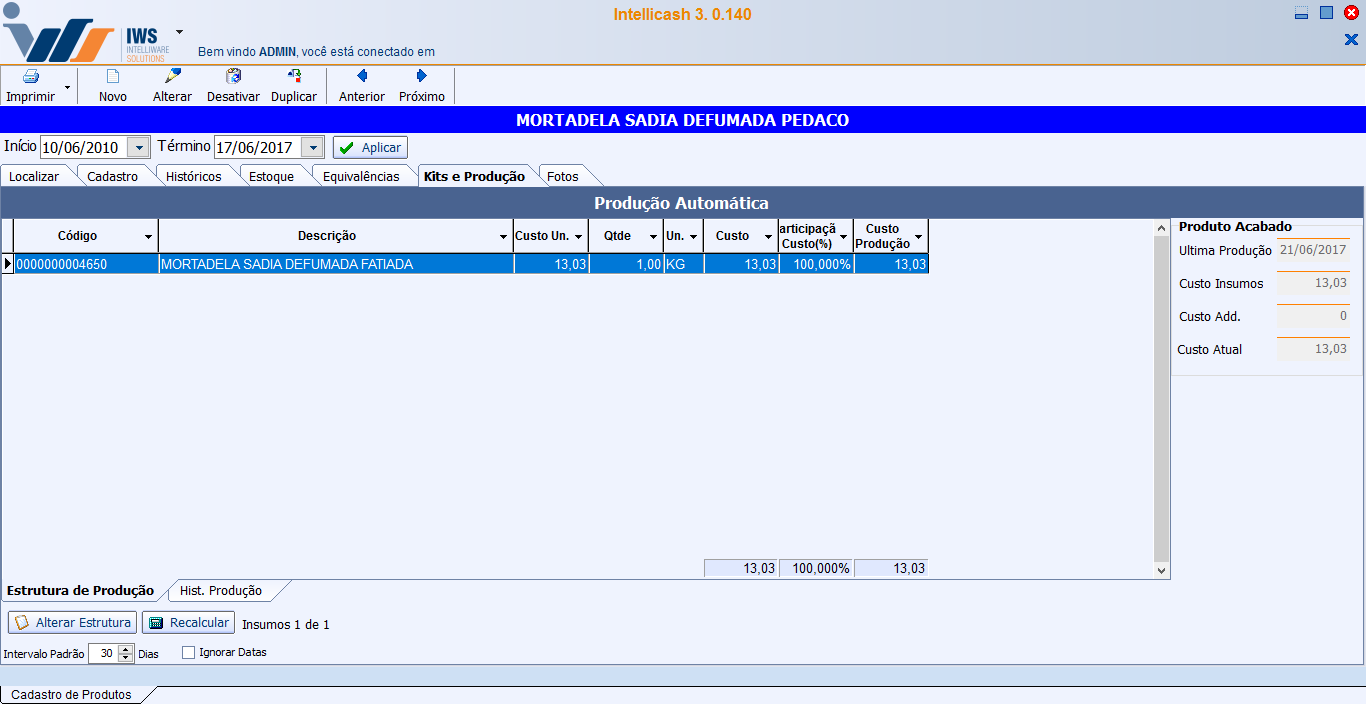
Task: Click the row indicator arrow of first row
Action: [8, 264]
